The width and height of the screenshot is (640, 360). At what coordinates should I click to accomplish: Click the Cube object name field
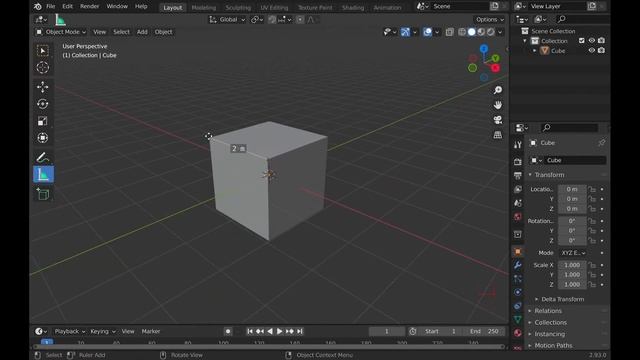tap(575, 160)
